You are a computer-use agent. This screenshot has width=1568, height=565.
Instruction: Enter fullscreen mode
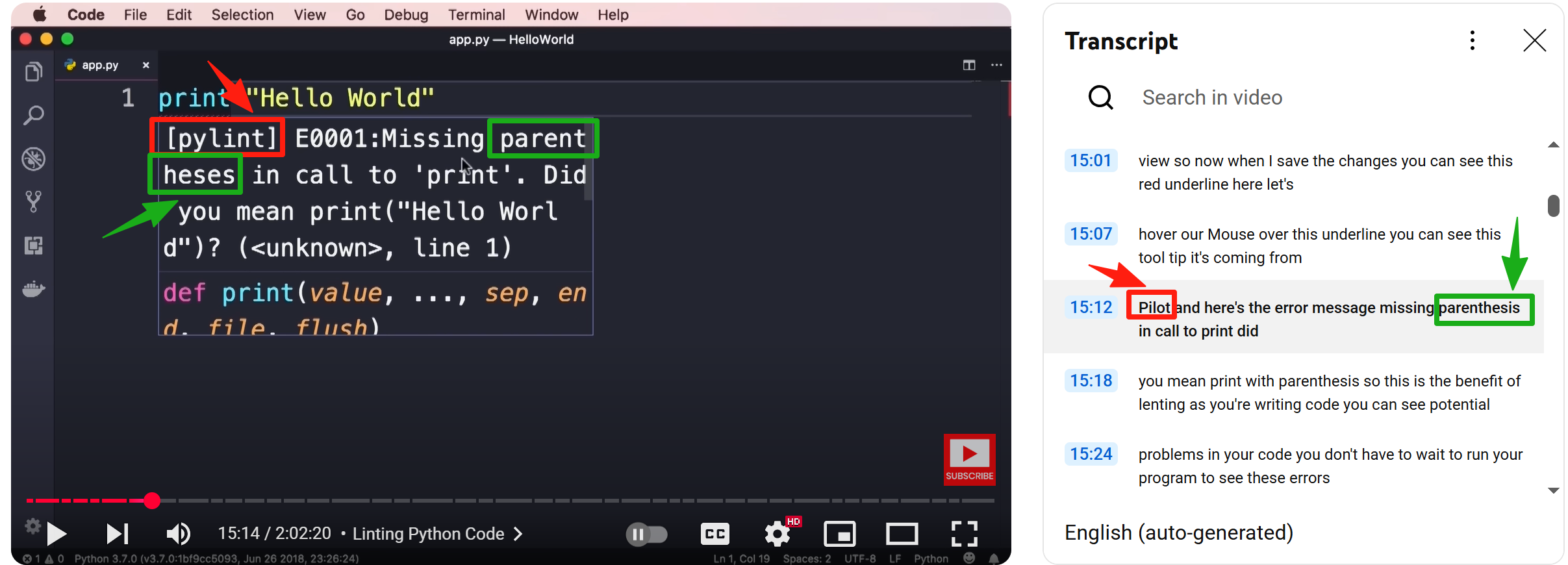(x=964, y=534)
